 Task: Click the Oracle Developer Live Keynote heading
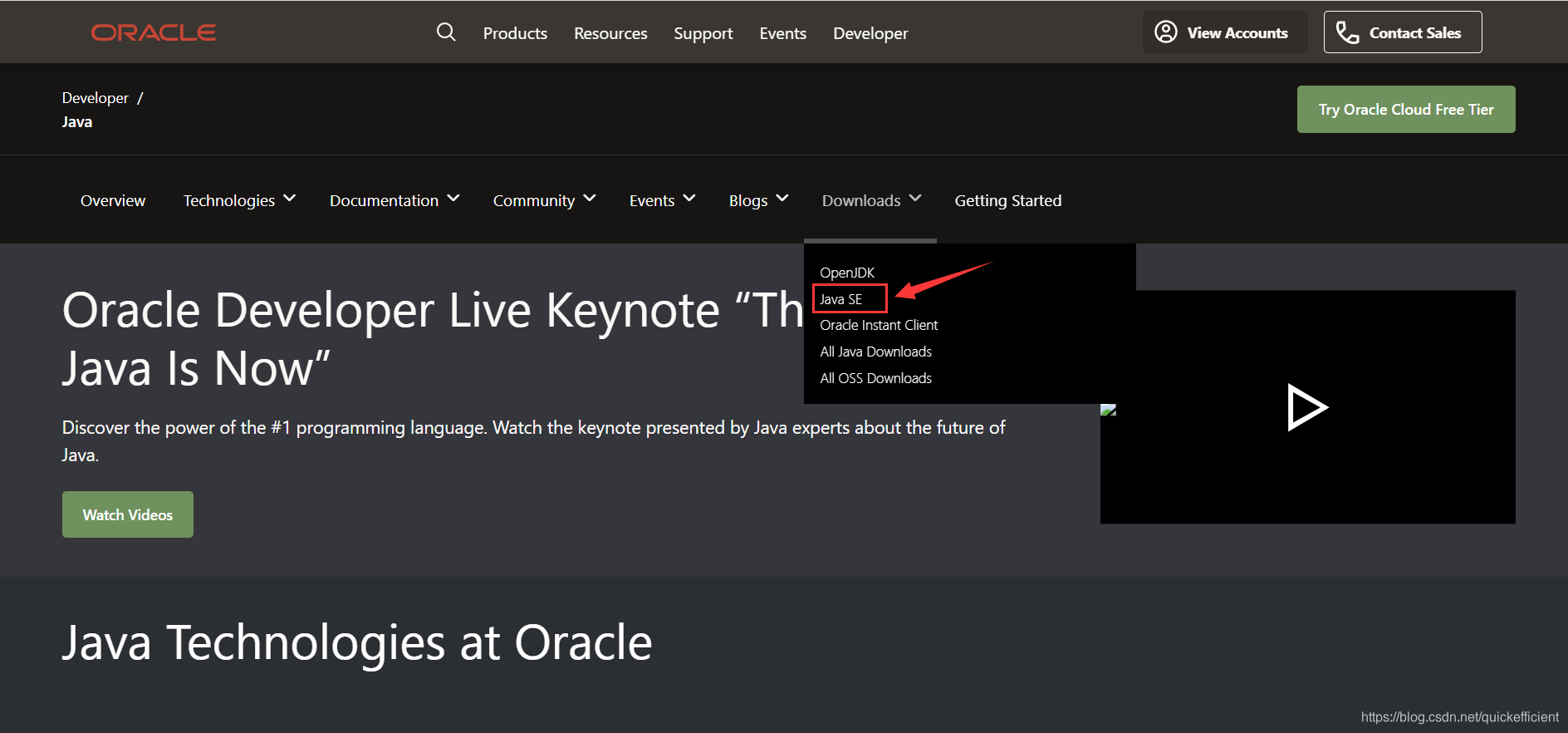[433, 339]
